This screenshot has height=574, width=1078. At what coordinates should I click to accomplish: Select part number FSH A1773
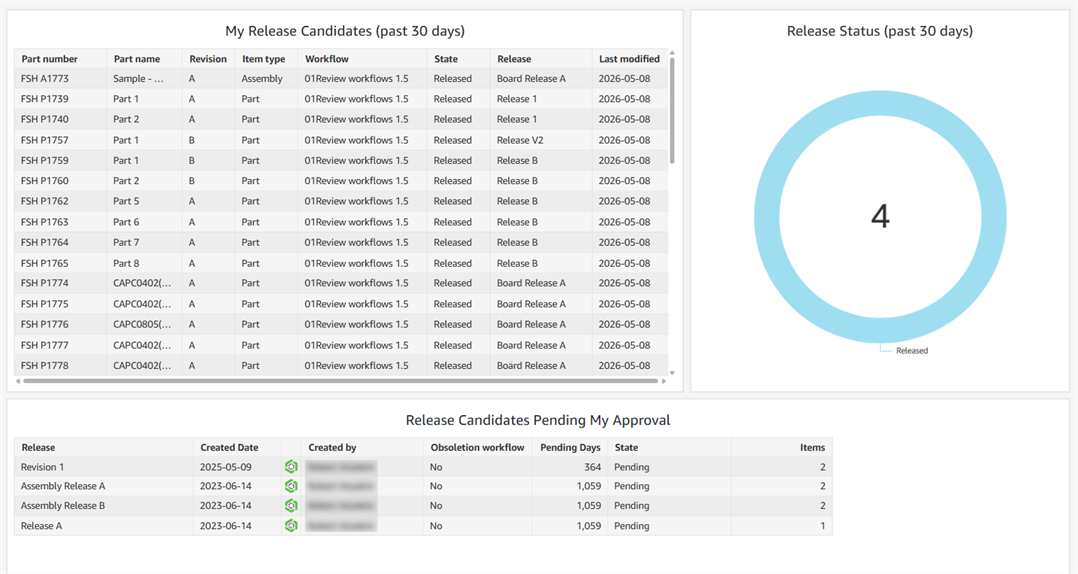[45, 78]
